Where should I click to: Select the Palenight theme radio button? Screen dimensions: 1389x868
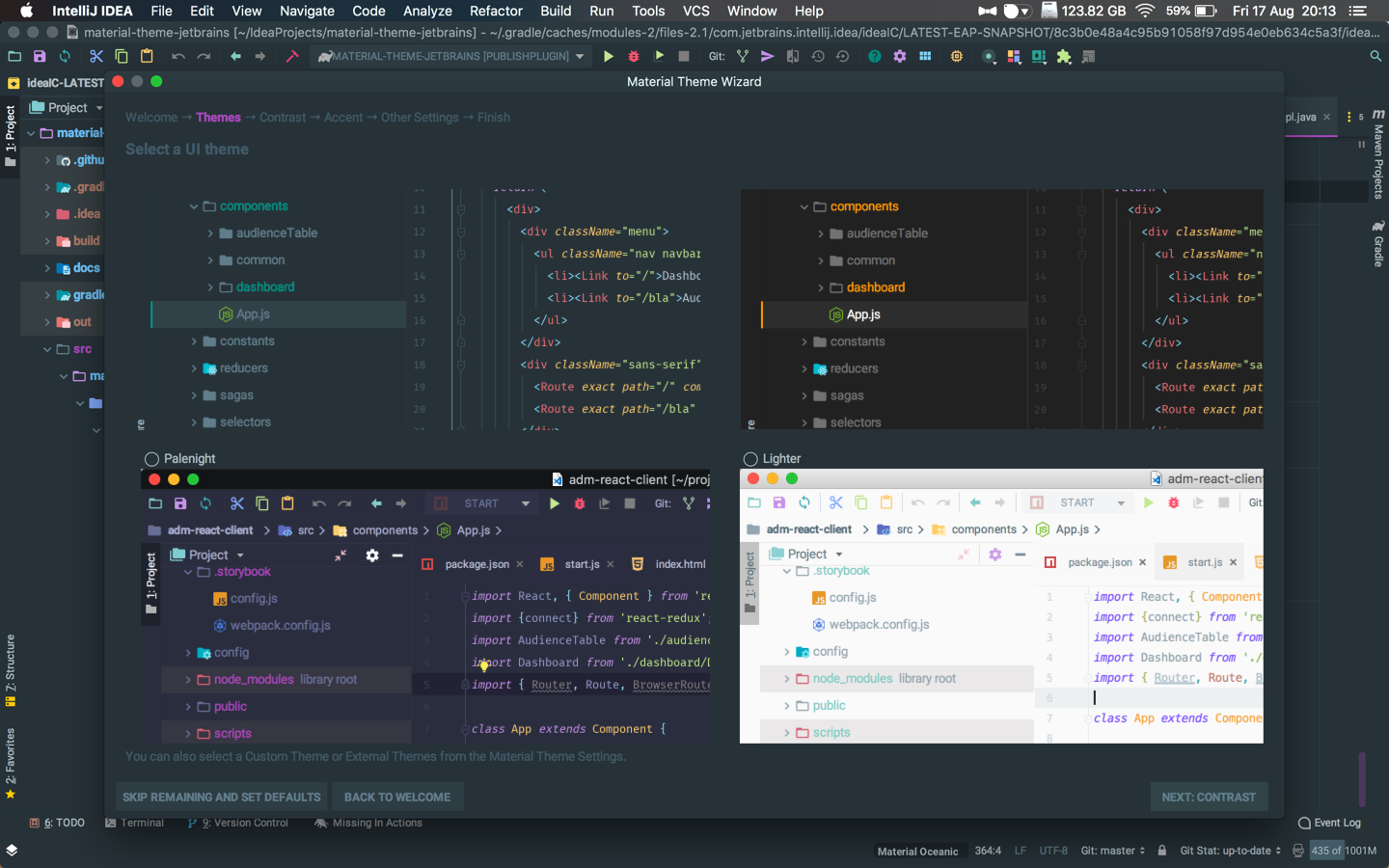[x=151, y=458]
